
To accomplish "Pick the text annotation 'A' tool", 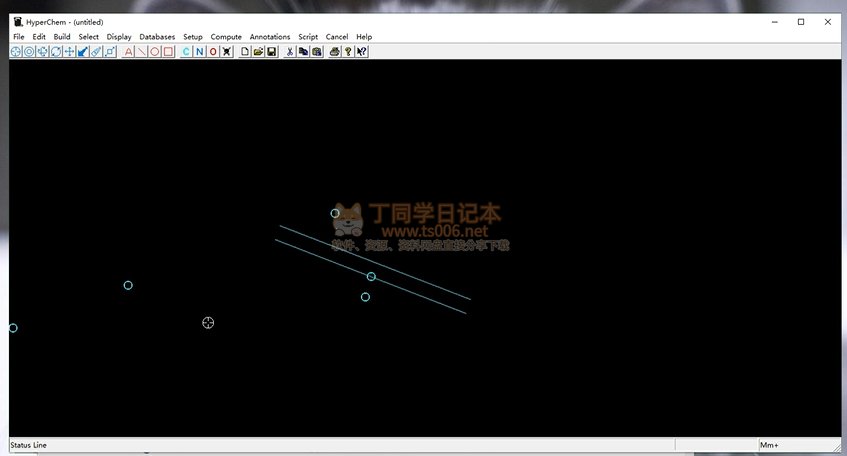I will coord(128,51).
